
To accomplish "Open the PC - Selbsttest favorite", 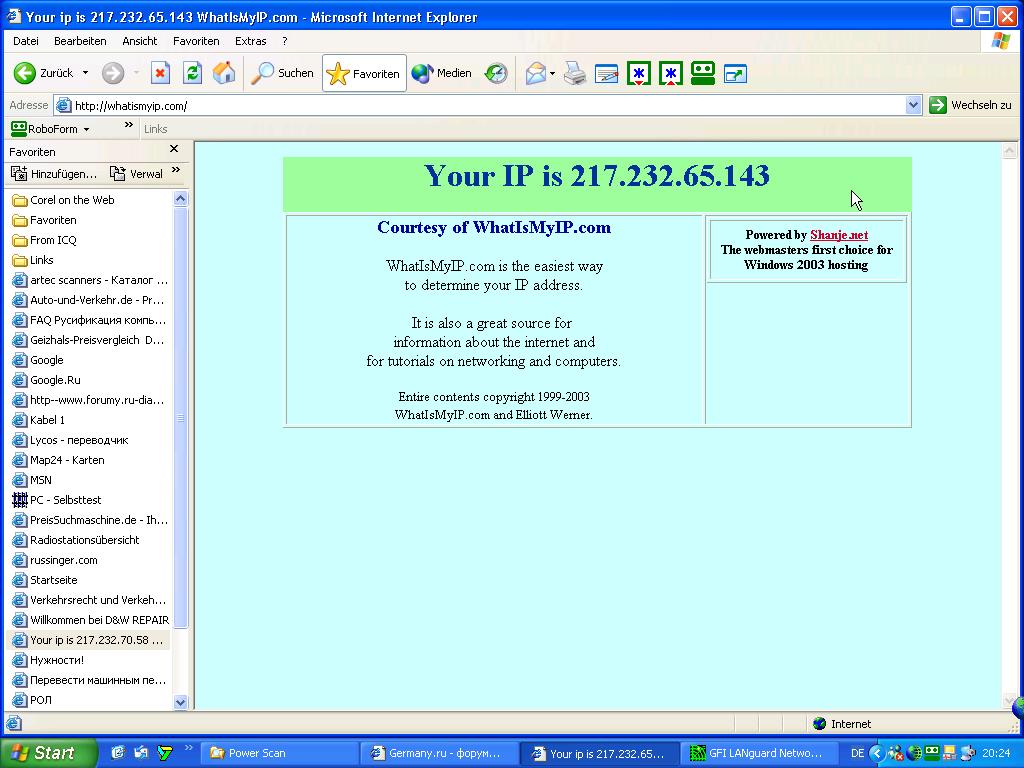I will 57,500.
